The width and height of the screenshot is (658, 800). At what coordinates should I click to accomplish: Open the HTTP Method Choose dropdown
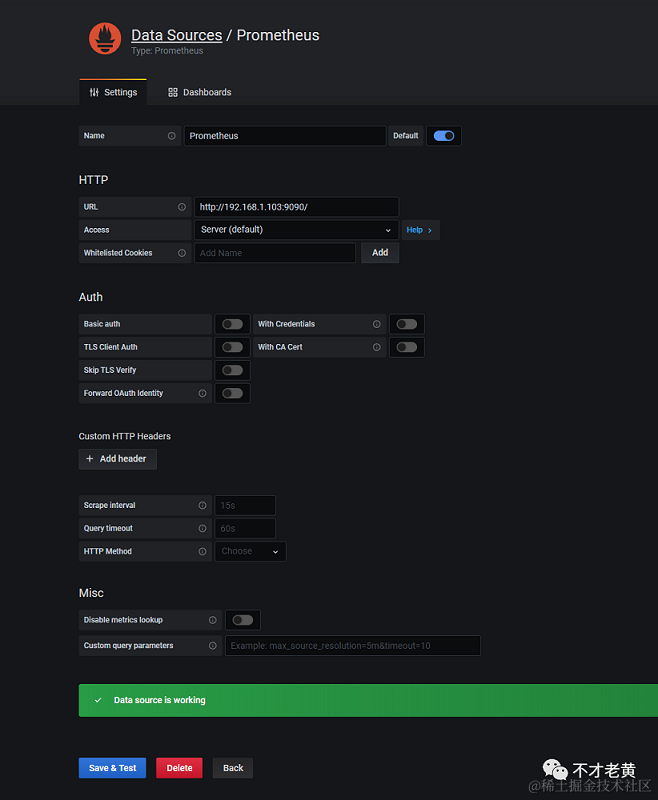point(250,552)
